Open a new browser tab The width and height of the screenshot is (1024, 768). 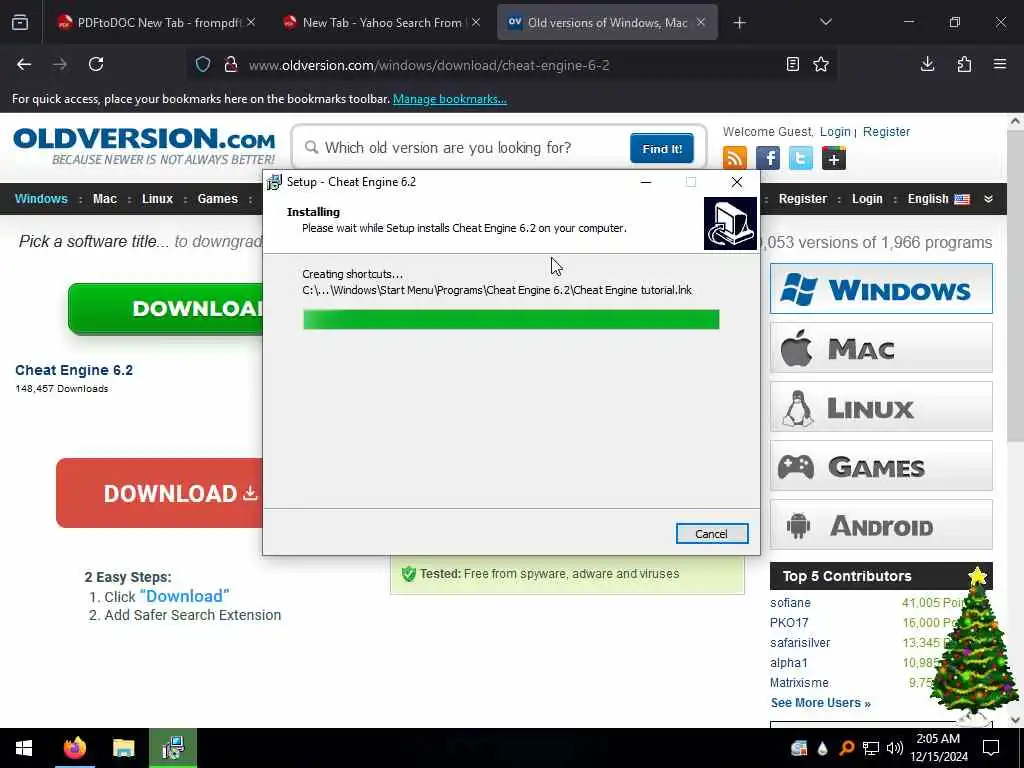[739, 23]
